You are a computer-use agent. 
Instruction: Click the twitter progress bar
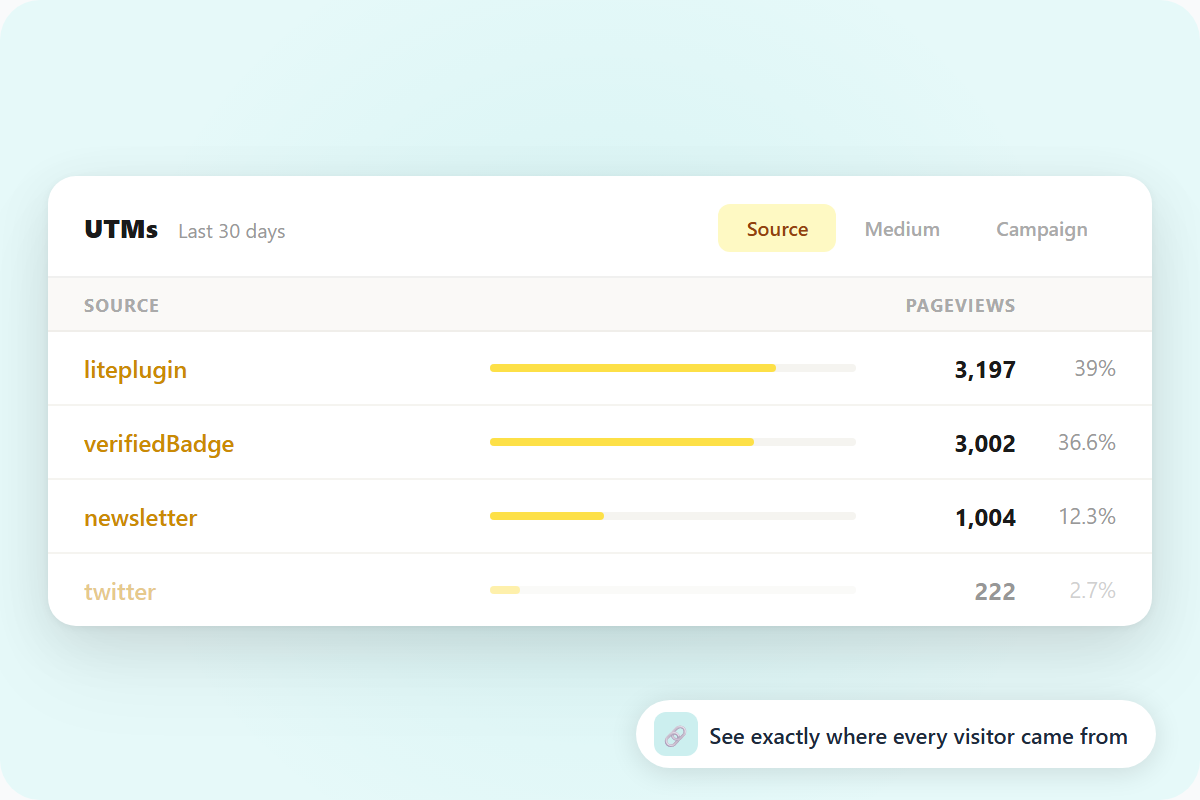[x=673, y=590]
